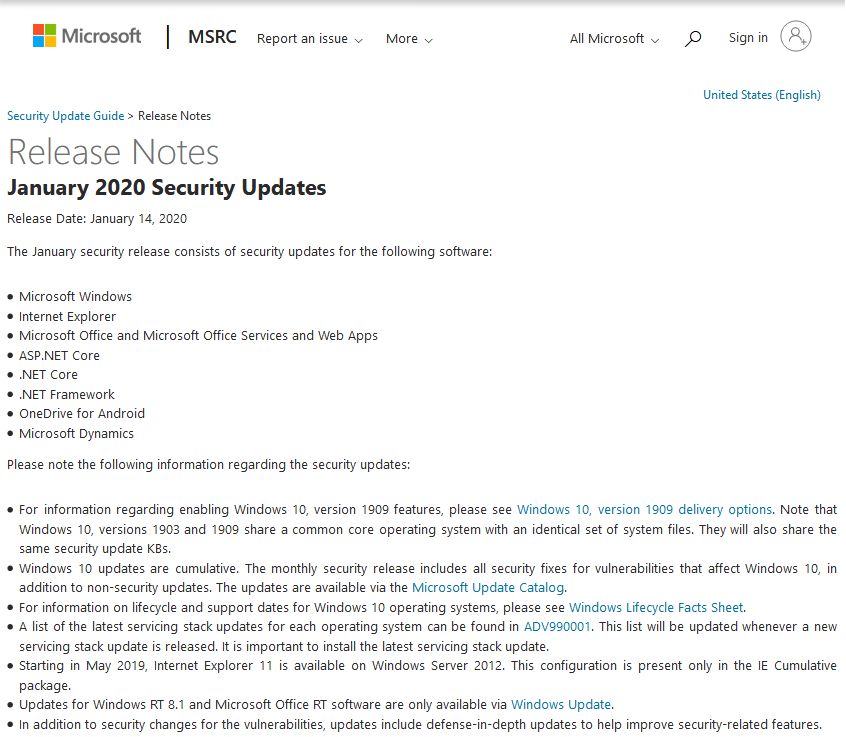This screenshot has height=737, width=846.
Task: Click the Microsoft Windows list item
Action: click(75, 296)
